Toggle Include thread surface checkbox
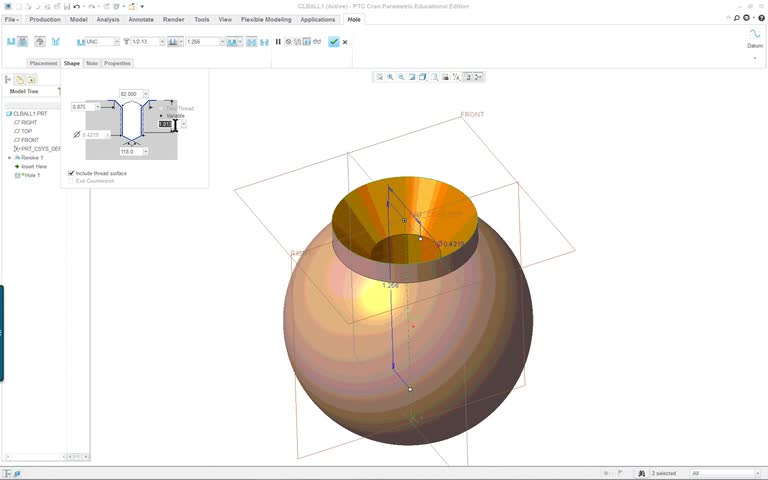 coord(71,173)
